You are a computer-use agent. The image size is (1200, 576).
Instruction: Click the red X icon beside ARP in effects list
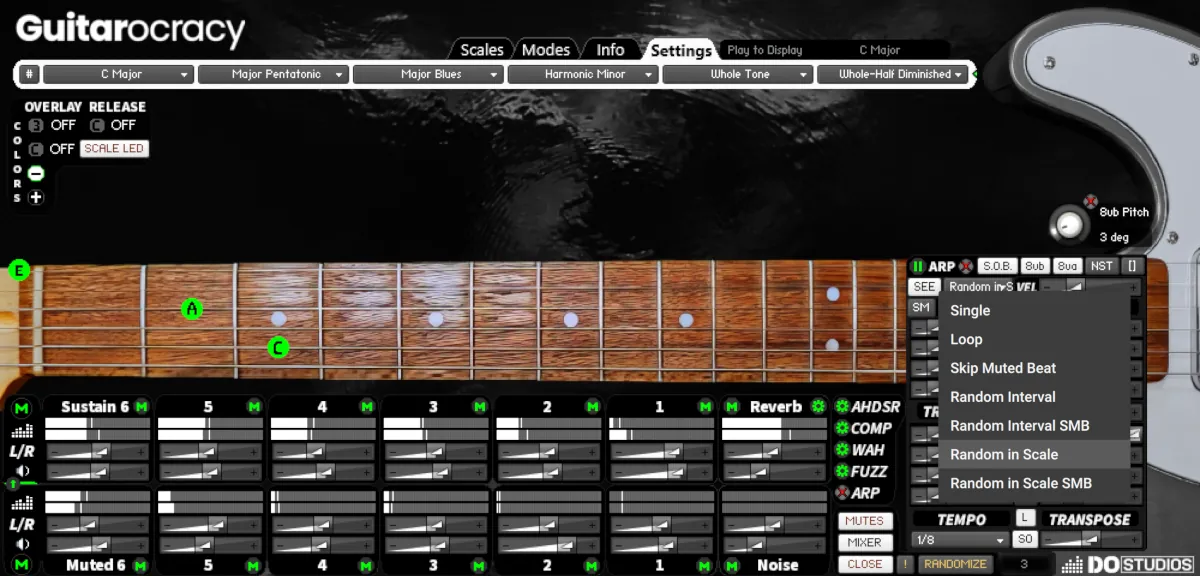(x=842, y=493)
